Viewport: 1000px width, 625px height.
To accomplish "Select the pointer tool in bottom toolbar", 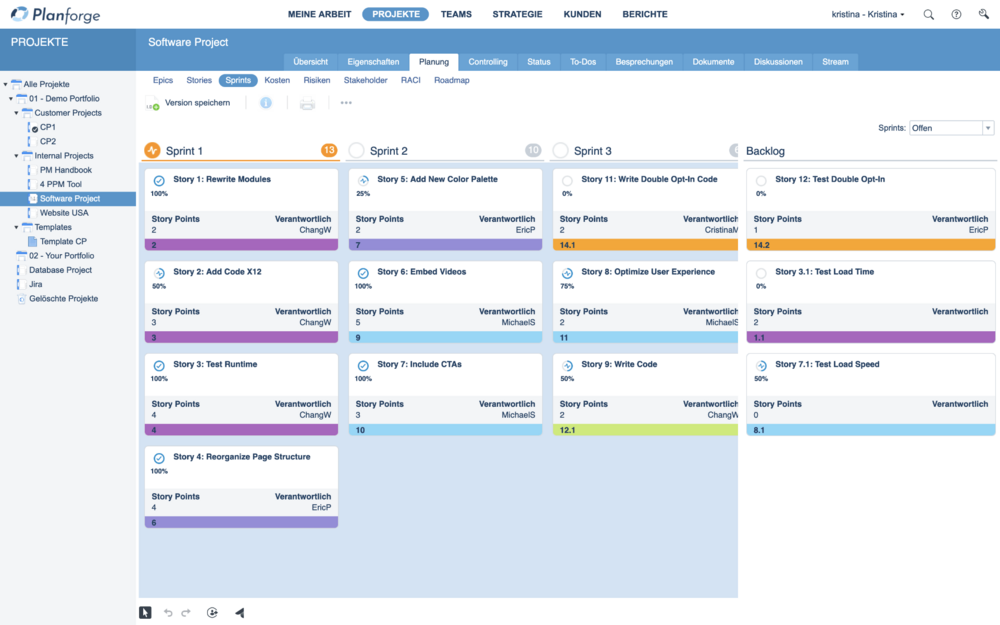I will click(x=145, y=612).
